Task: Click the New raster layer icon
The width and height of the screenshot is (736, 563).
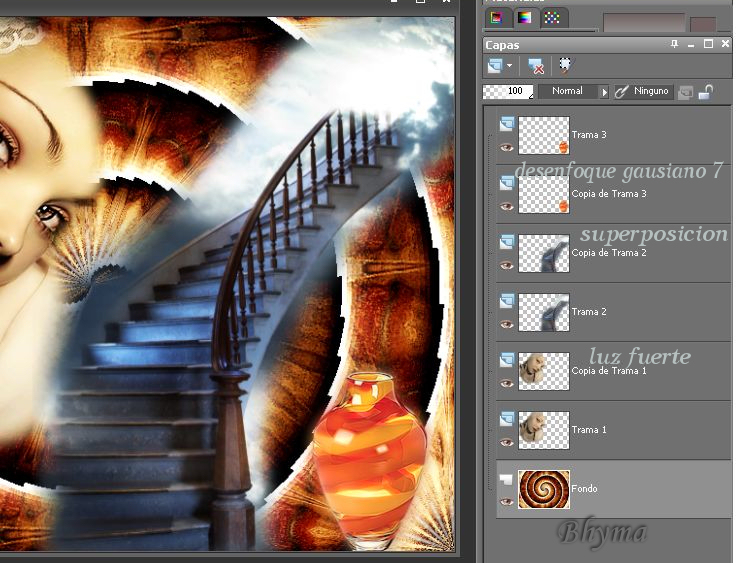Action: (x=495, y=66)
